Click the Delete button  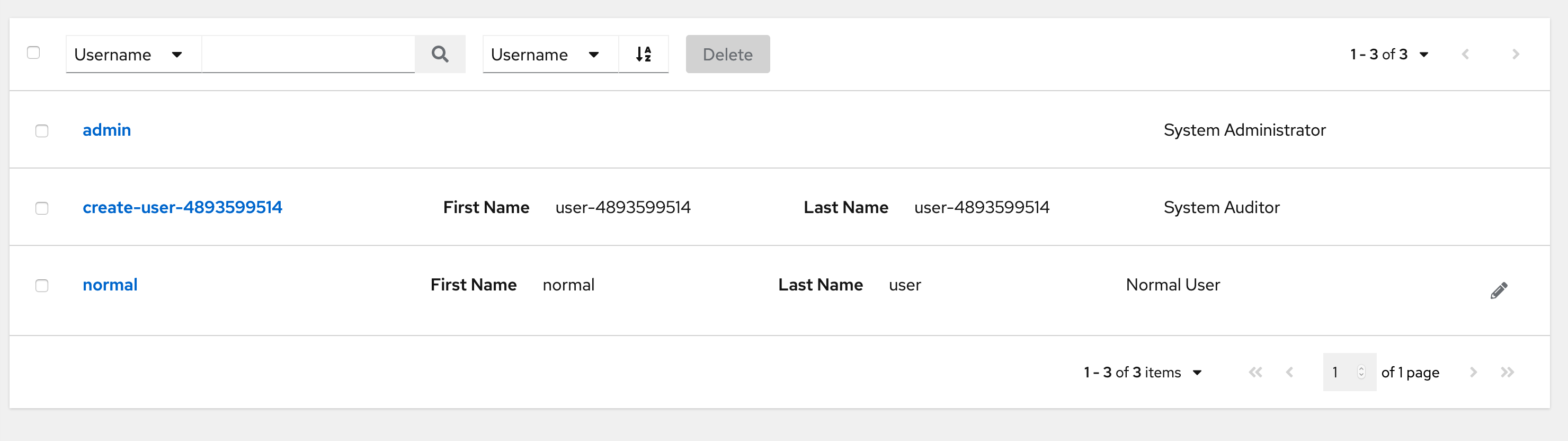pos(727,54)
